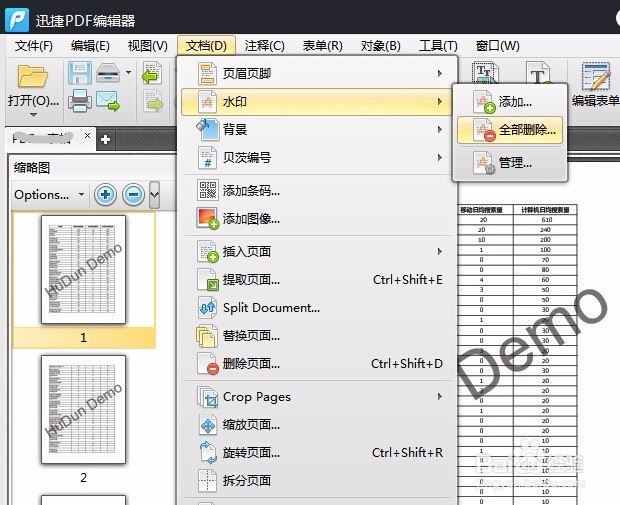Close the open document tab
Screen dimensions: 620x505
tap(87, 136)
